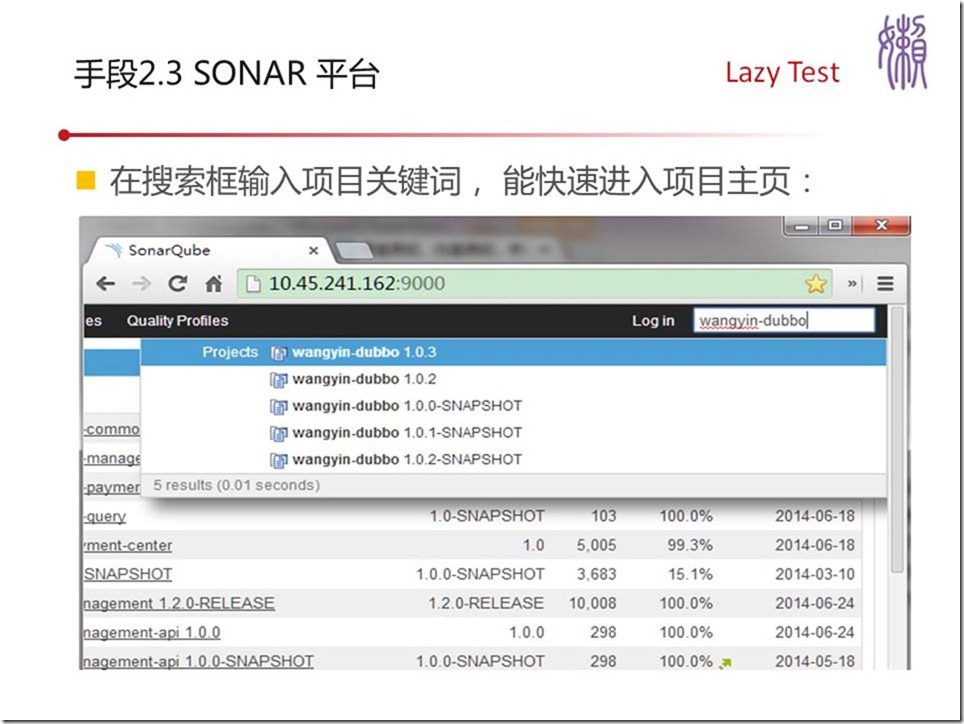Click the 5,005 value

[596, 545]
